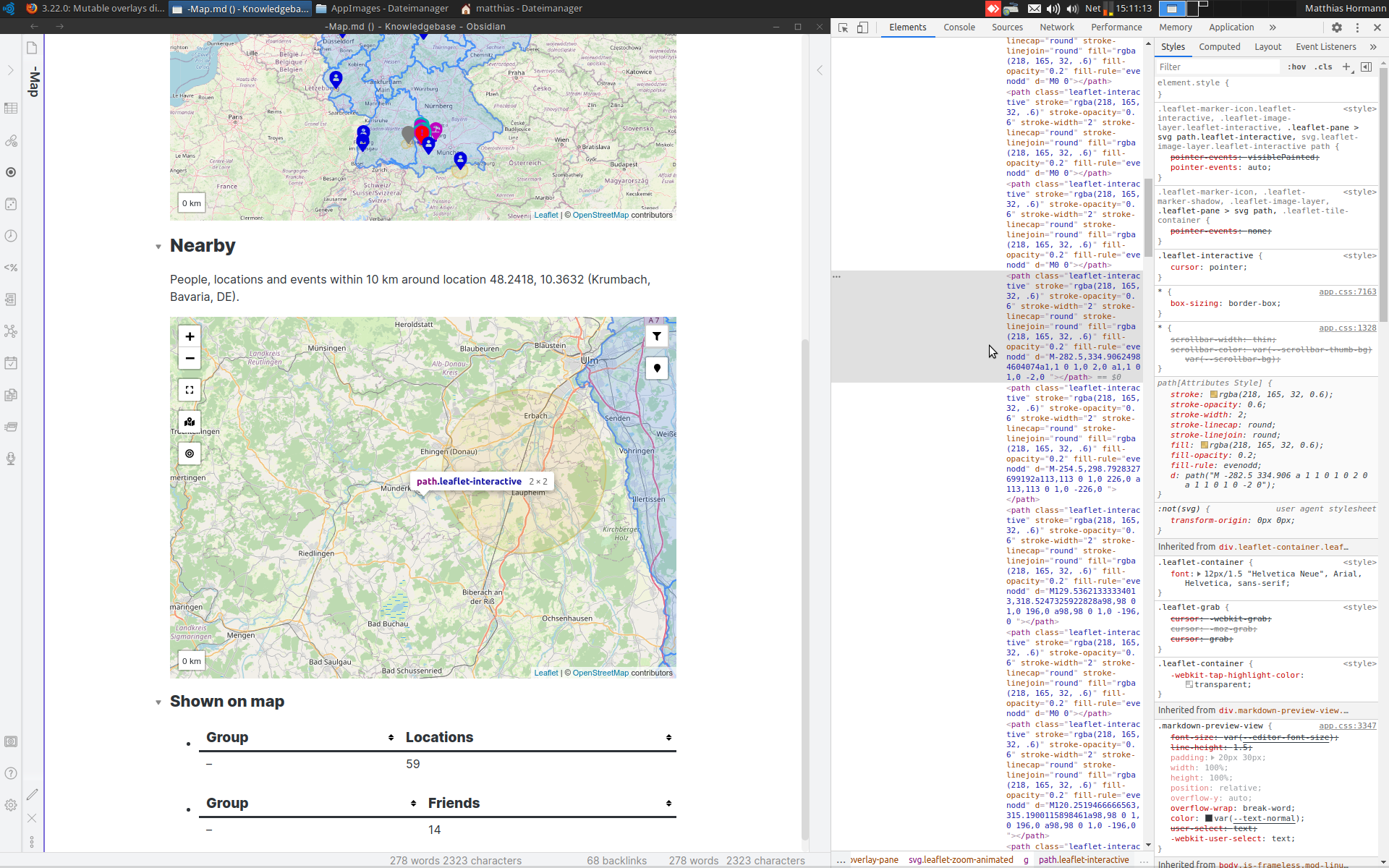Screen dimensions: 1389x868
Task: Select the Computed tab in the Styles pane
Action: pyautogui.click(x=1220, y=46)
